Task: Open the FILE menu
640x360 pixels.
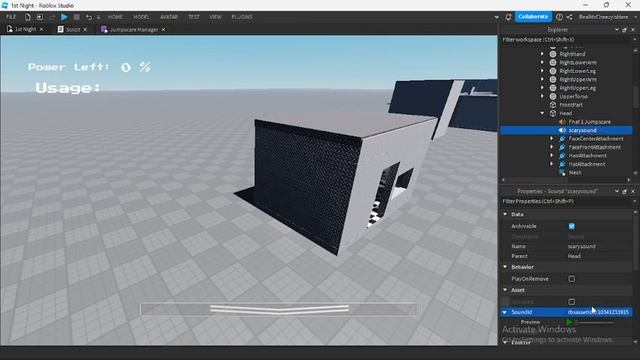Action: coord(11,17)
